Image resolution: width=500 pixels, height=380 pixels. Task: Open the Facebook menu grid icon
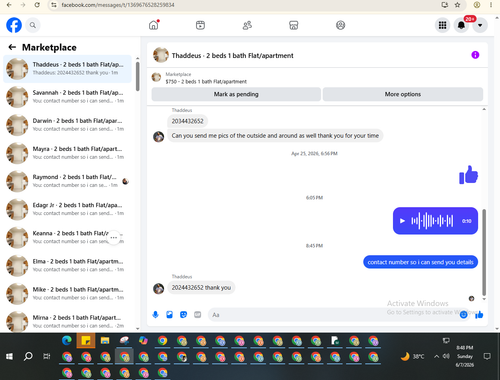(x=442, y=25)
